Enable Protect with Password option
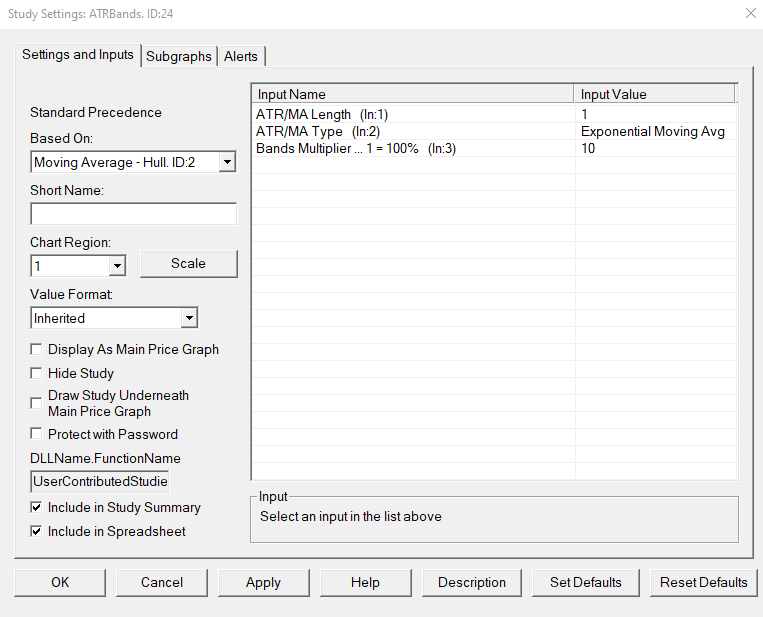 coord(37,434)
